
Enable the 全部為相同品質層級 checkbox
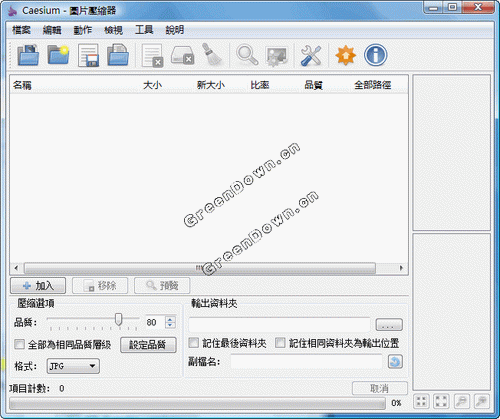[x=19, y=344]
